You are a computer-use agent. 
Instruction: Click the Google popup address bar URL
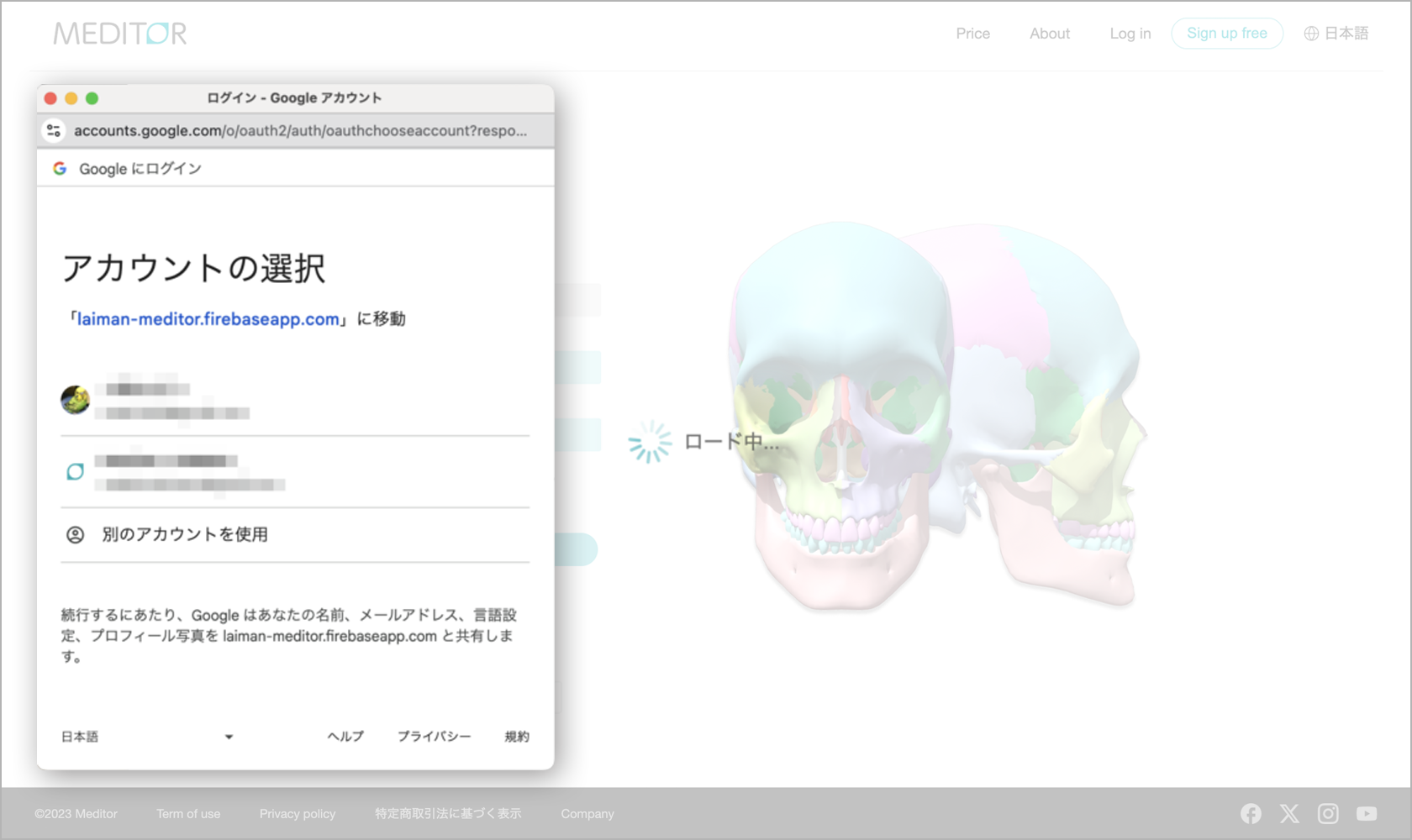pyautogui.click(x=300, y=131)
